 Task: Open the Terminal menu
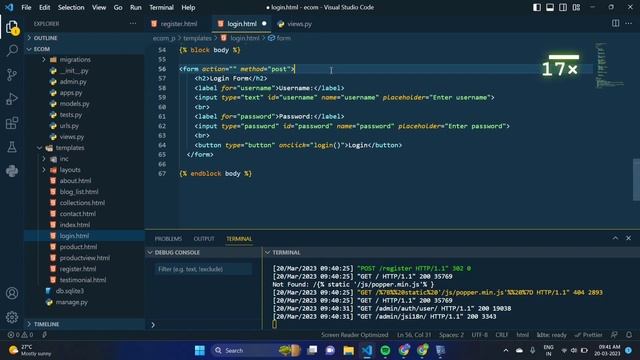point(161,7)
